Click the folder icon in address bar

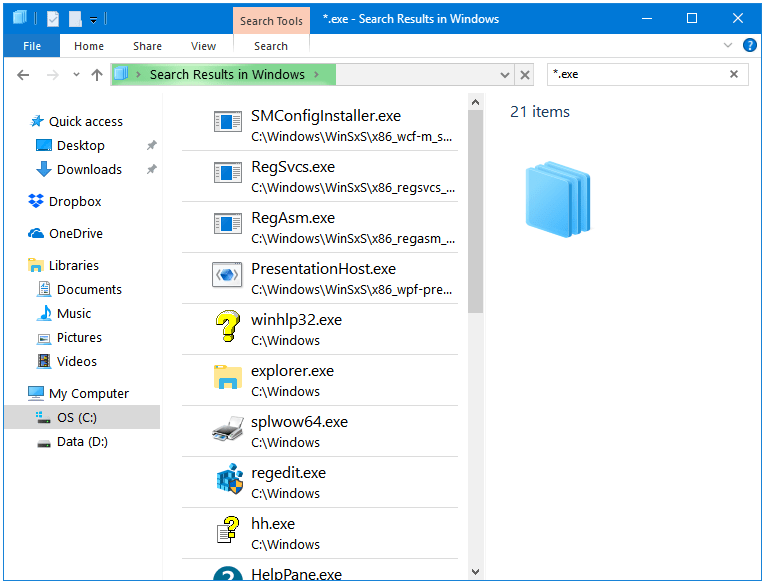121,74
